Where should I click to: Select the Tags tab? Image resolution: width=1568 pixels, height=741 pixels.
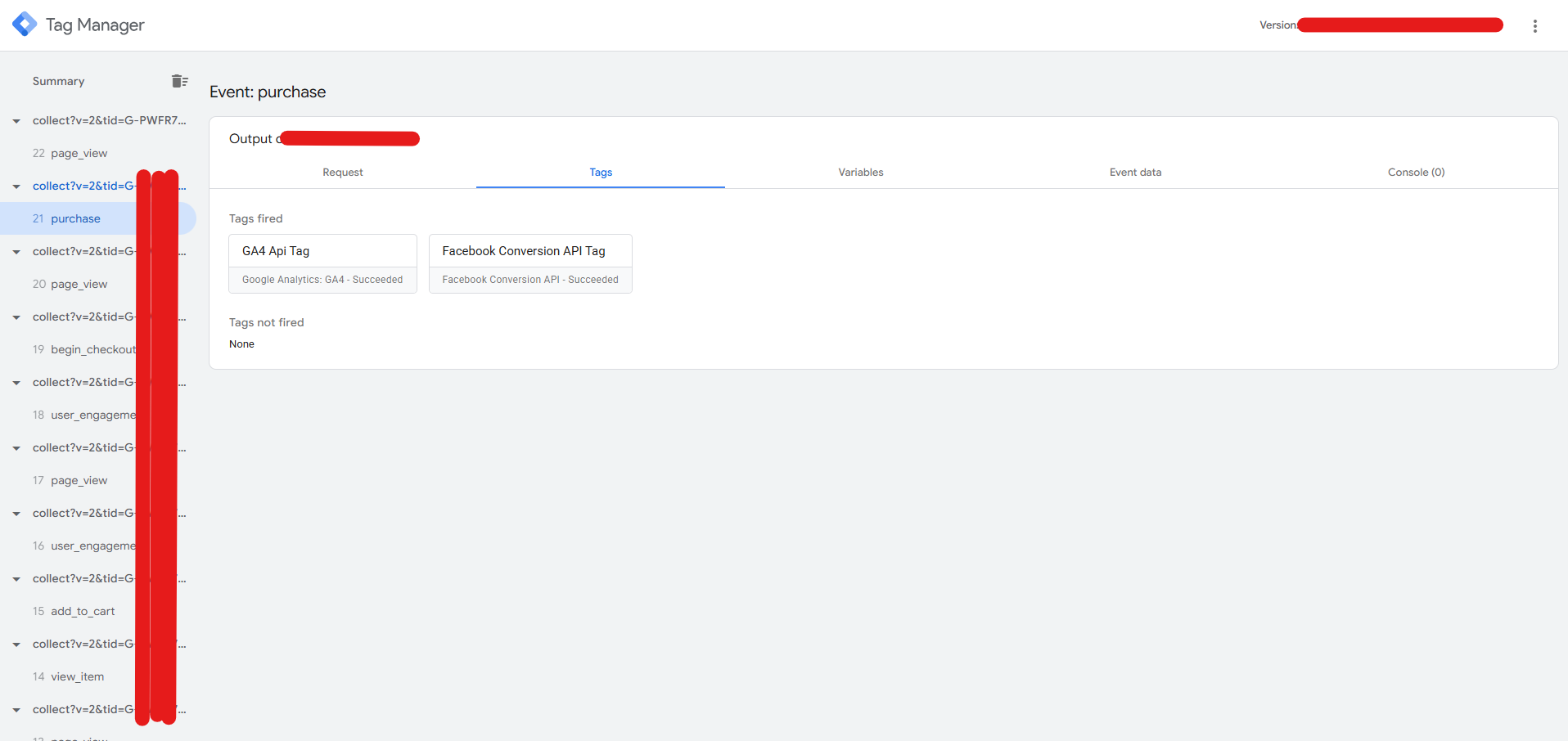coord(601,172)
